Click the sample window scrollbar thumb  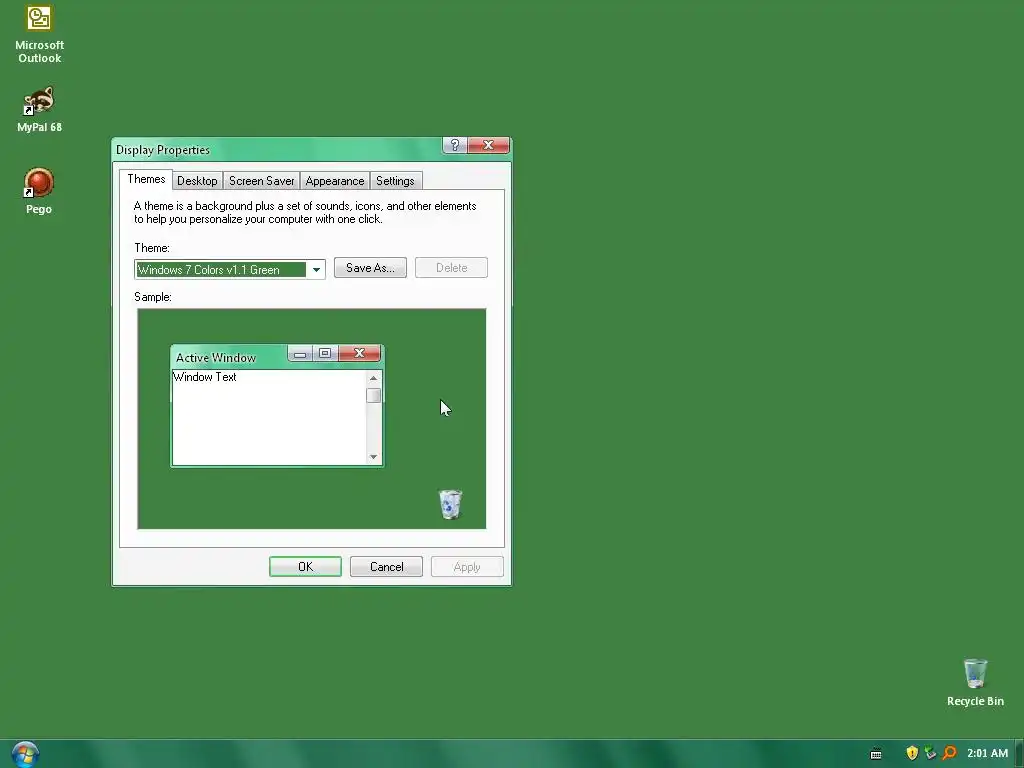pyautogui.click(x=374, y=396)
